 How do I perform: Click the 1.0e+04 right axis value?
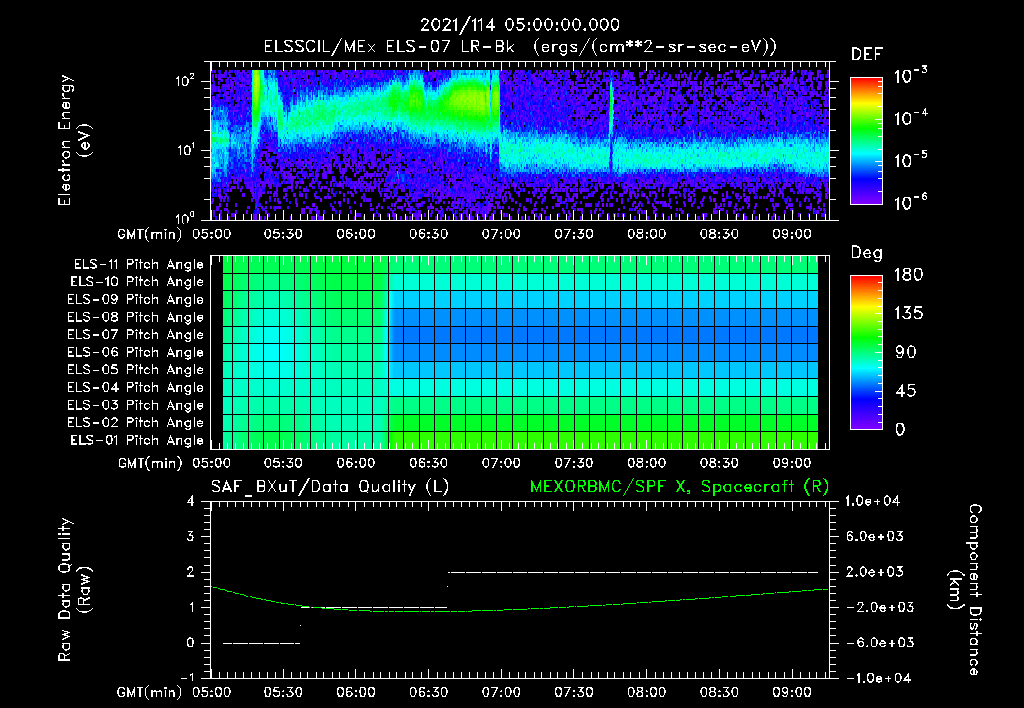[872, 502]
